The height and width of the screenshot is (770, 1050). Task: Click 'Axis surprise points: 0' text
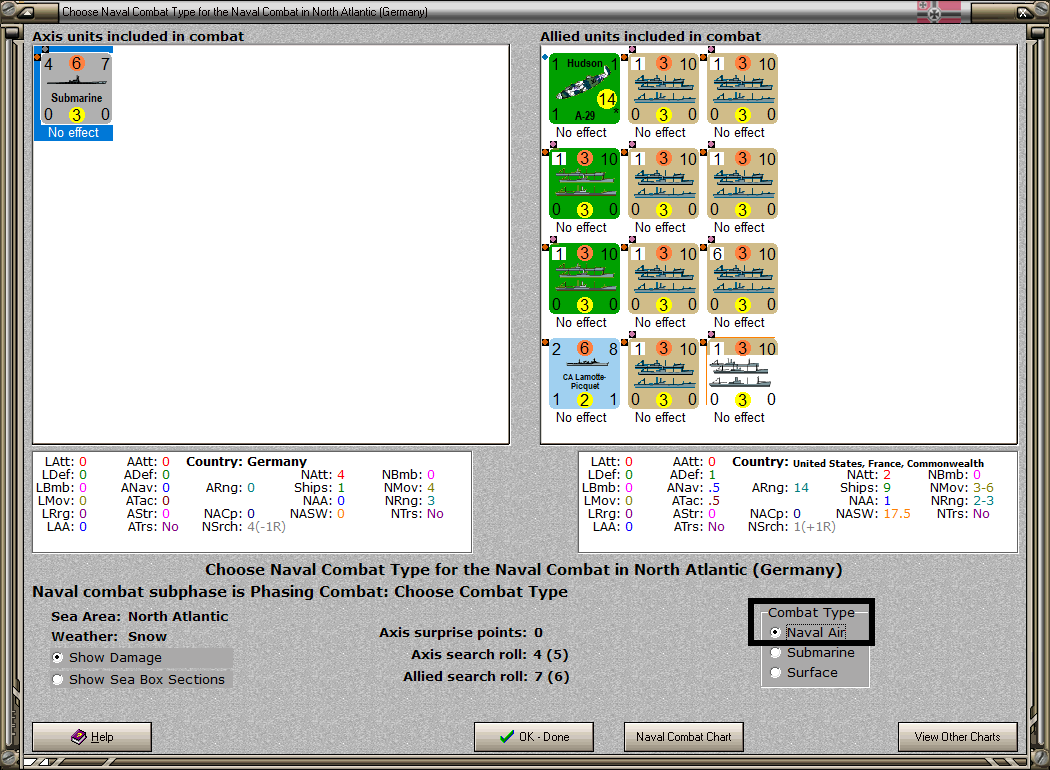point(461,632)
